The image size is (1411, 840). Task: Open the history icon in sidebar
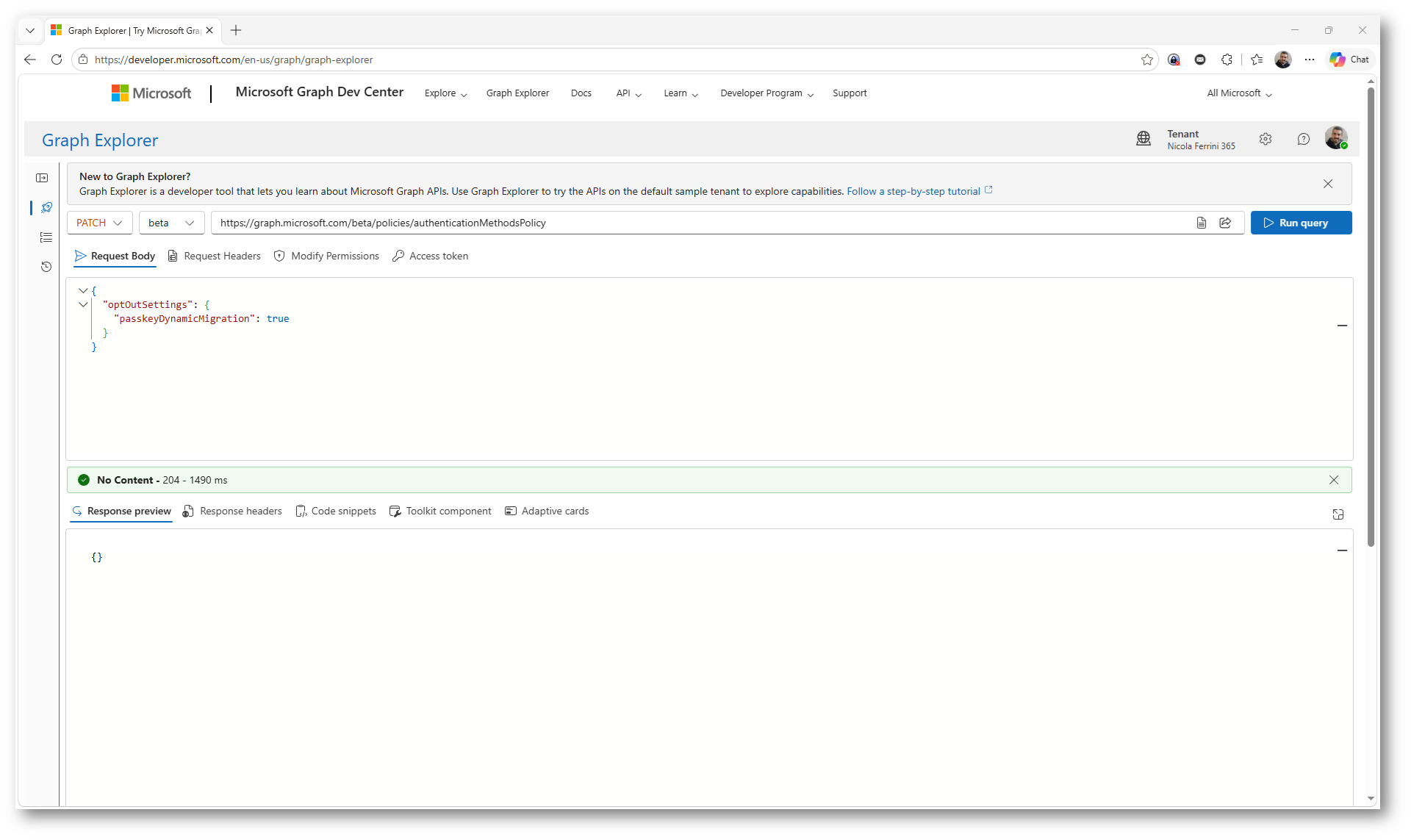46,267
